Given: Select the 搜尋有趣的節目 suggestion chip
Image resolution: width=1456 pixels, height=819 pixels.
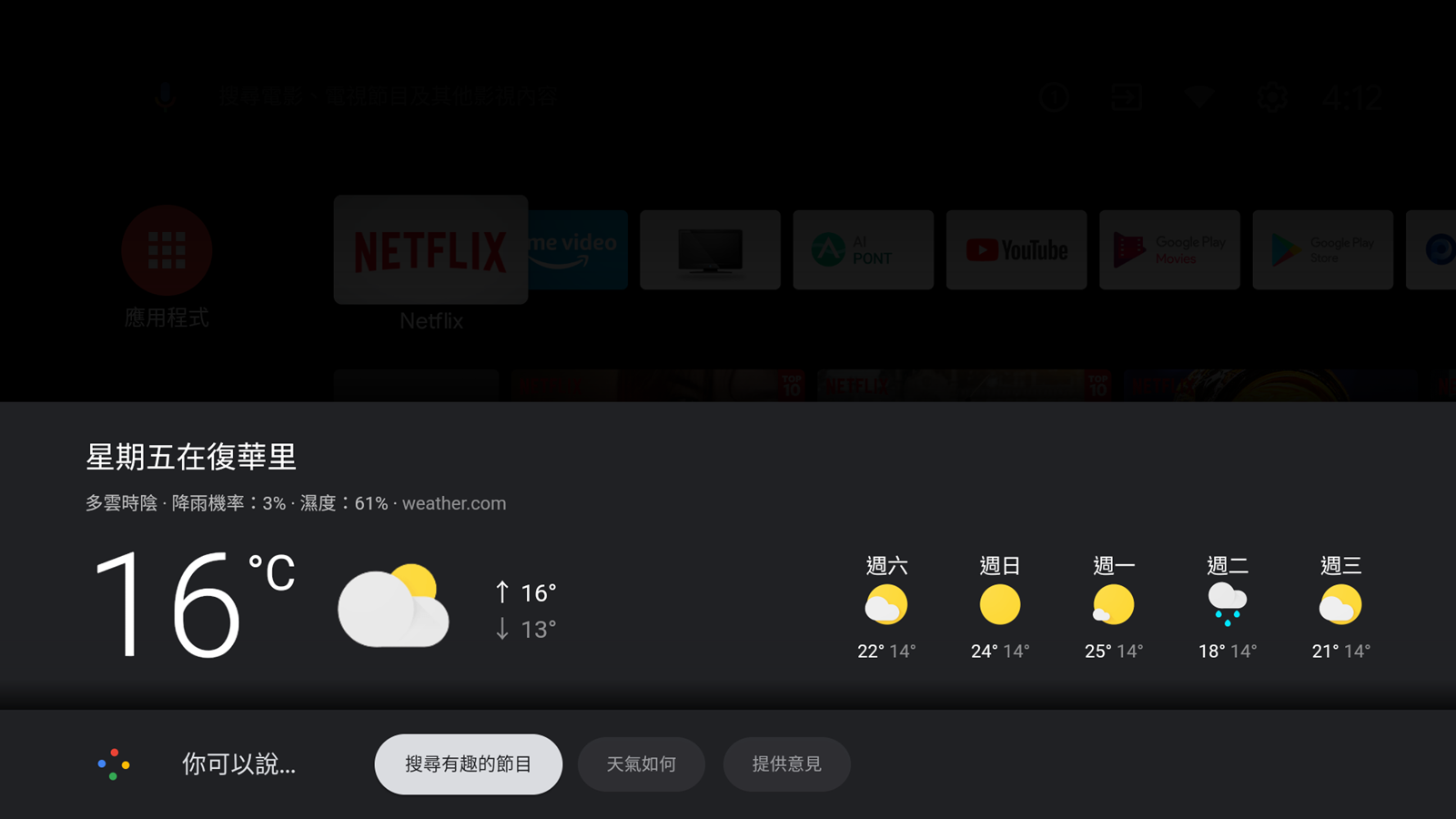Looking at the screenshot, I should pyautogui.click(x=468, y=764).
